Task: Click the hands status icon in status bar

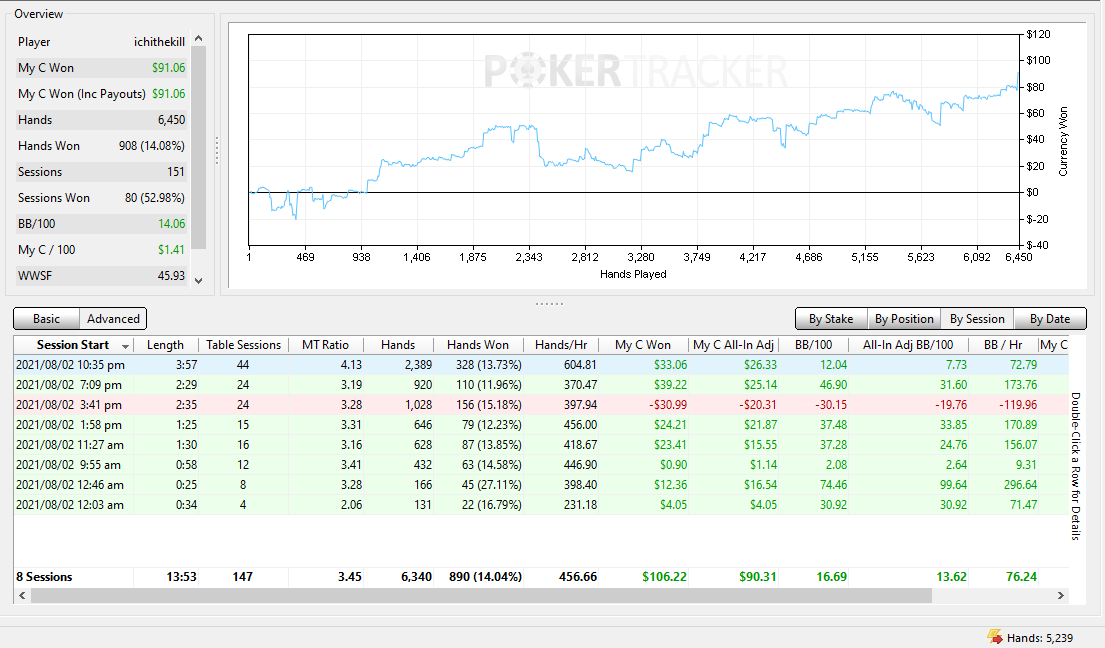Action: 994,637
